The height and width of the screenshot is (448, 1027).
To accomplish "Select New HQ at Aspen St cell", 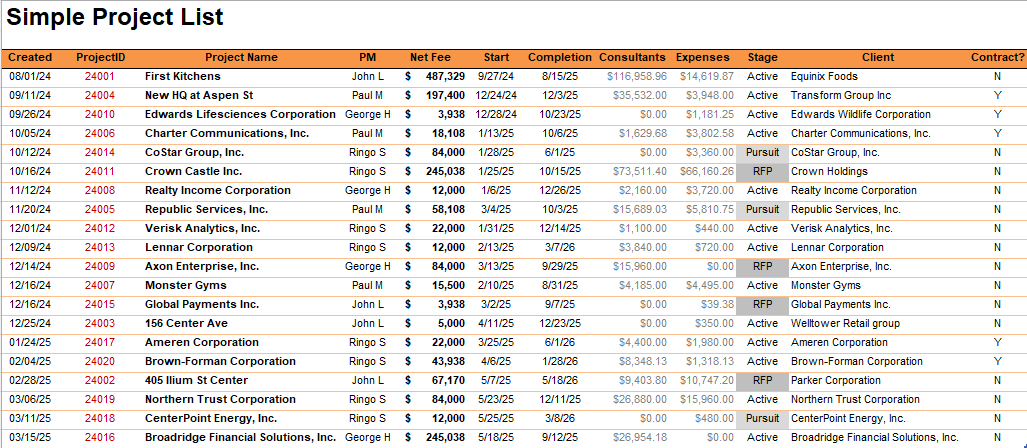I will (x=199, y=96).
